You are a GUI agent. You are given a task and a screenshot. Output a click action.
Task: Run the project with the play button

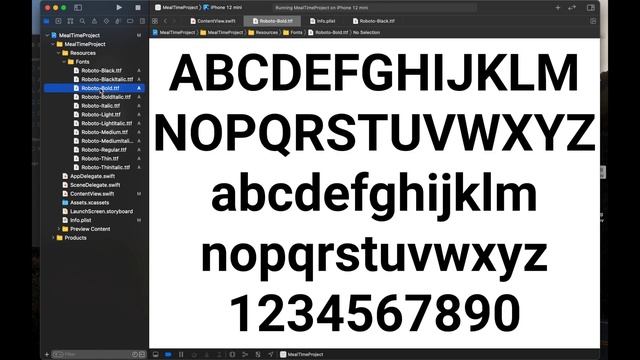pyautogui.click(x=119, y=7)
